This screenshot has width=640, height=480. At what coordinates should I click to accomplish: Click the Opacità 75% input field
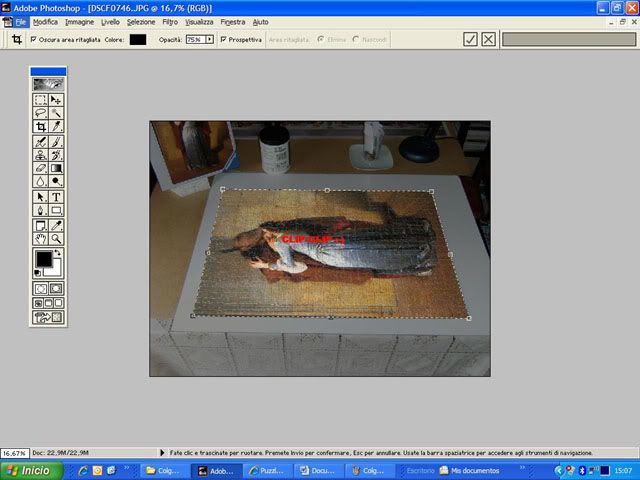pos(196,40)
